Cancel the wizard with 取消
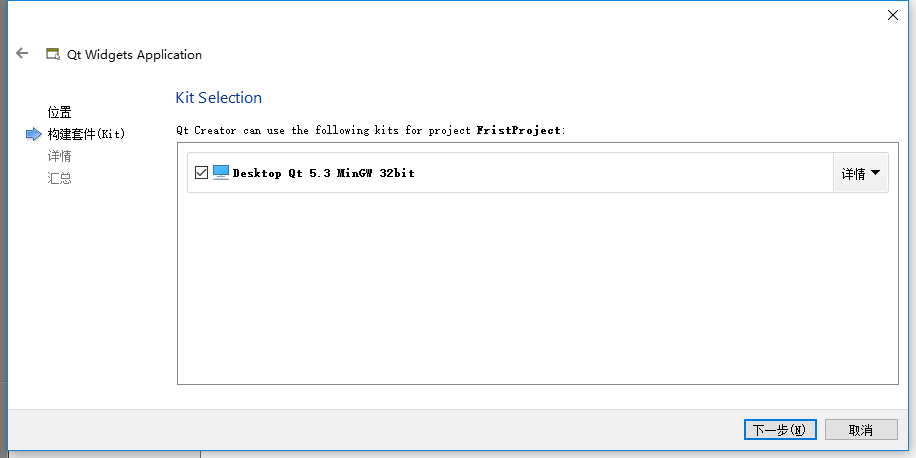This screenshot has height=458, width=916. [861, 430]
